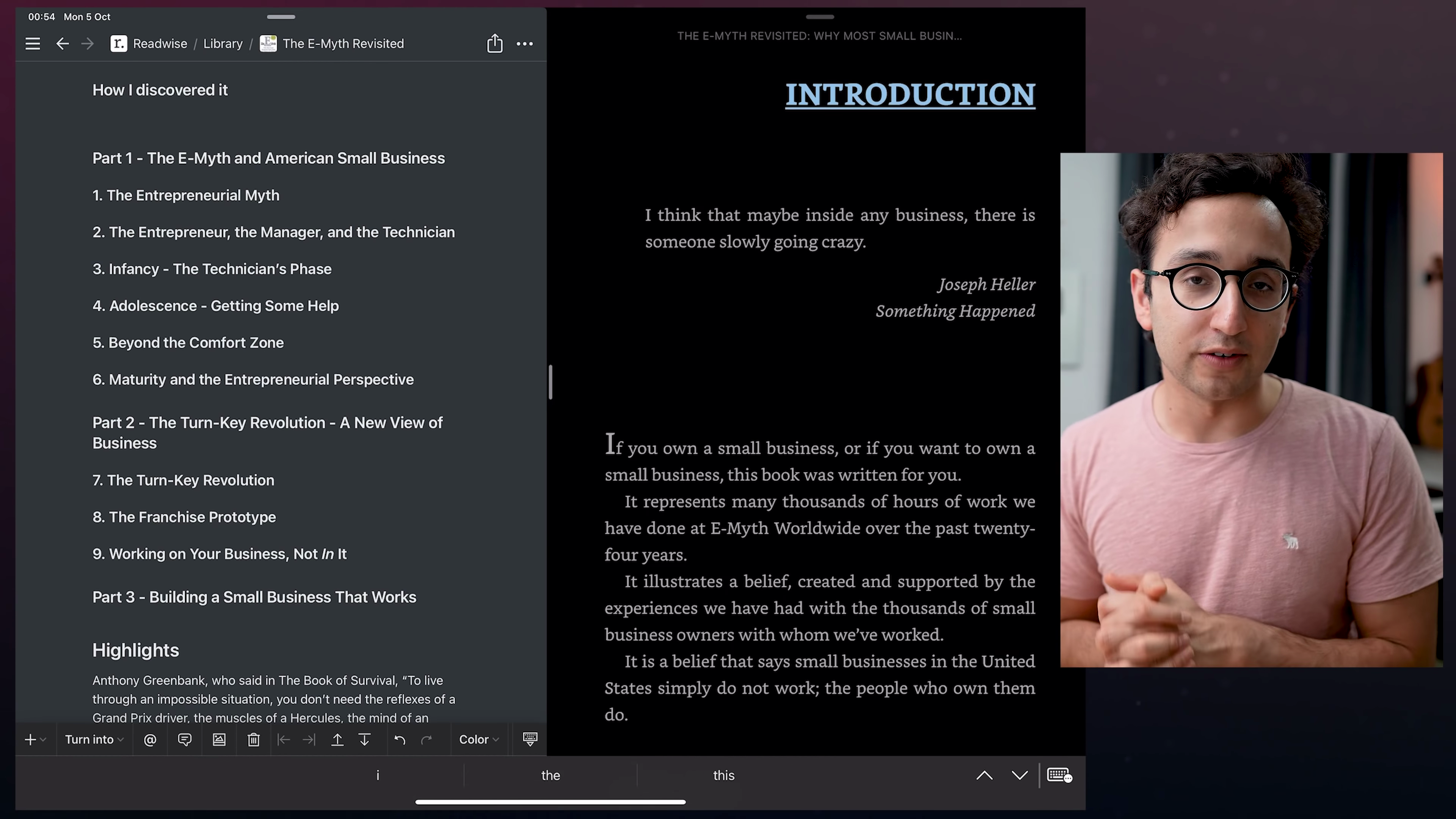Image resolution: width=1456 pixels, height=819 pixels.
Task: Move the block down with the arrow icon
Action: [364, 739]
